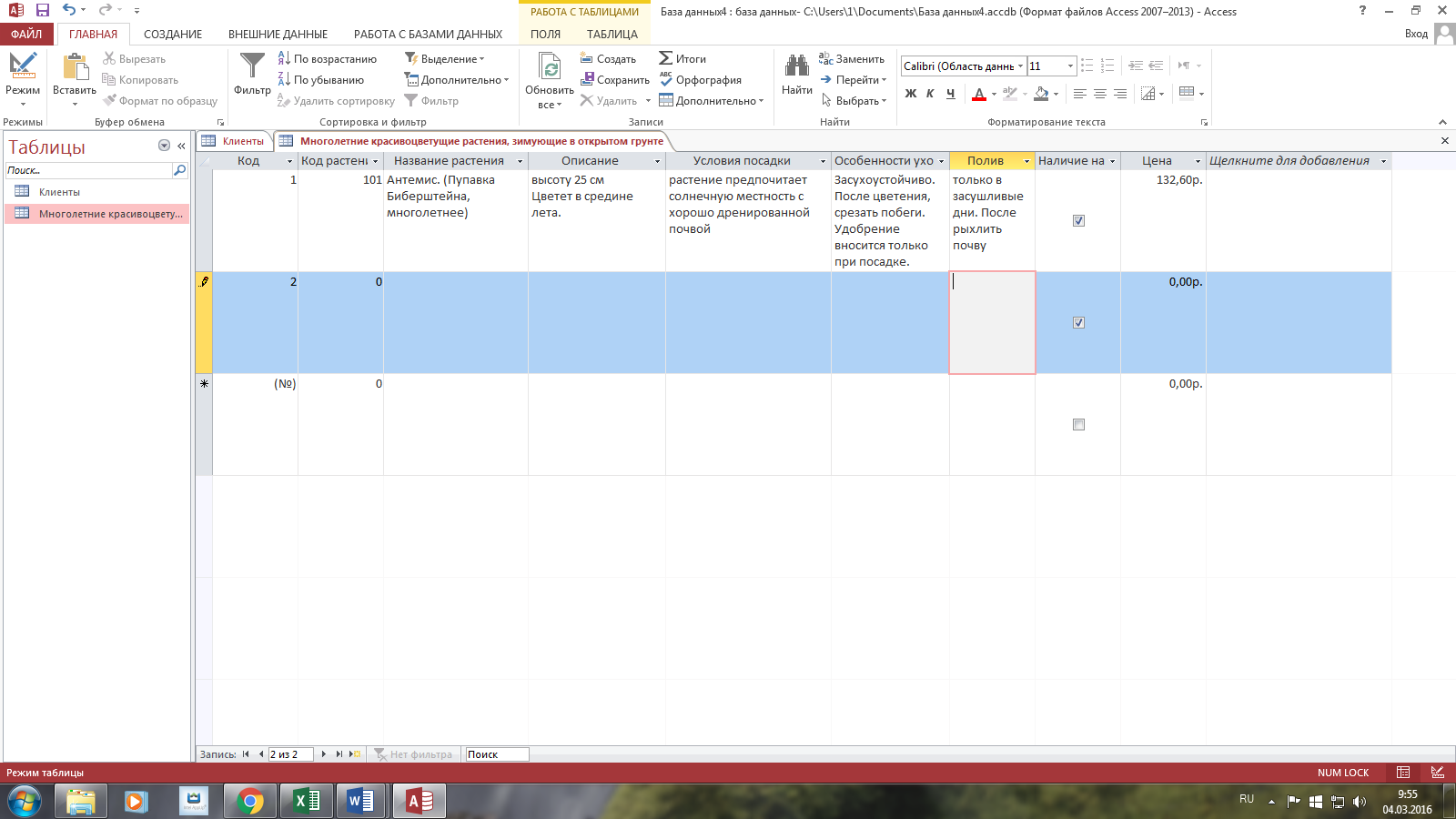Click Формат по образцу button

160,101
